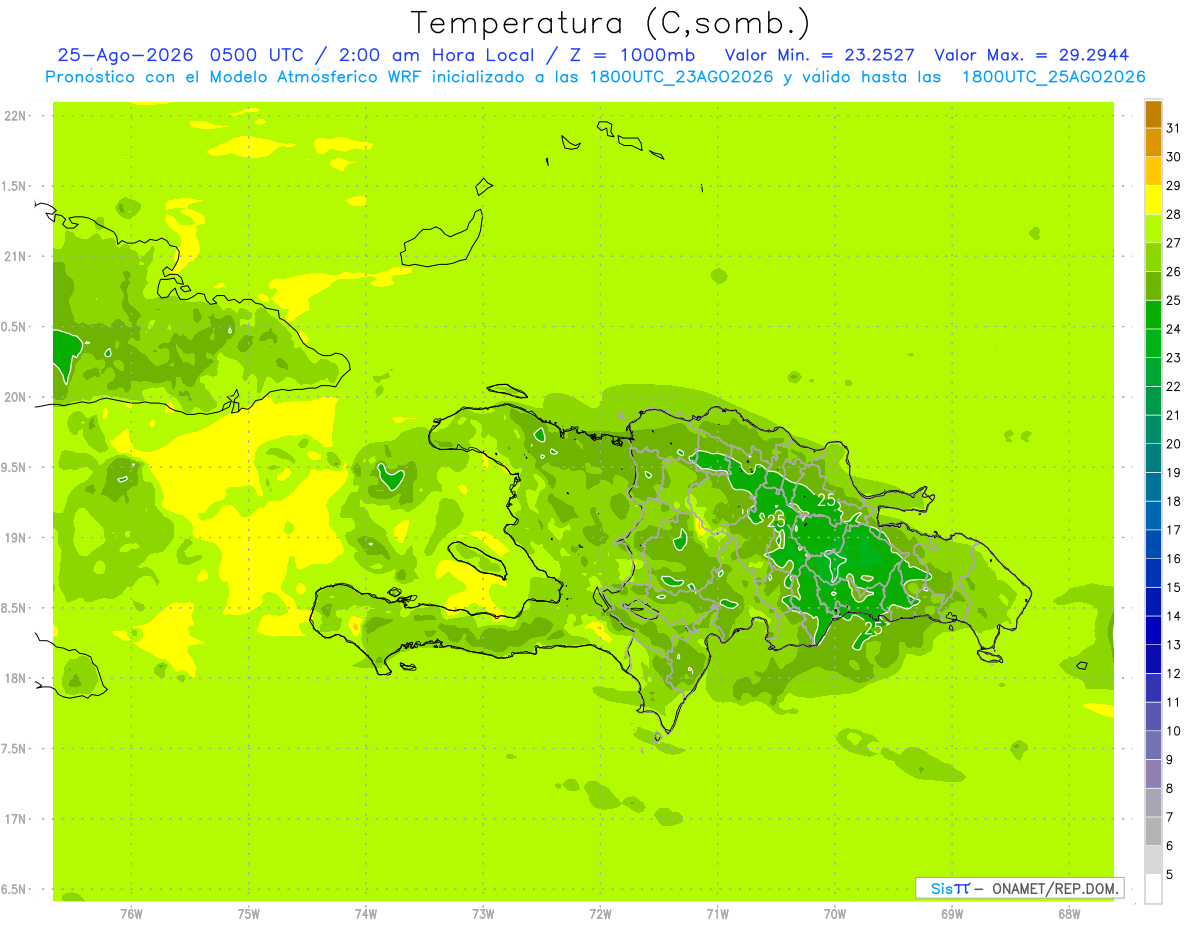Click the "0500 UTC" time label
The image size is (1200, 927).
coord(257,55)
